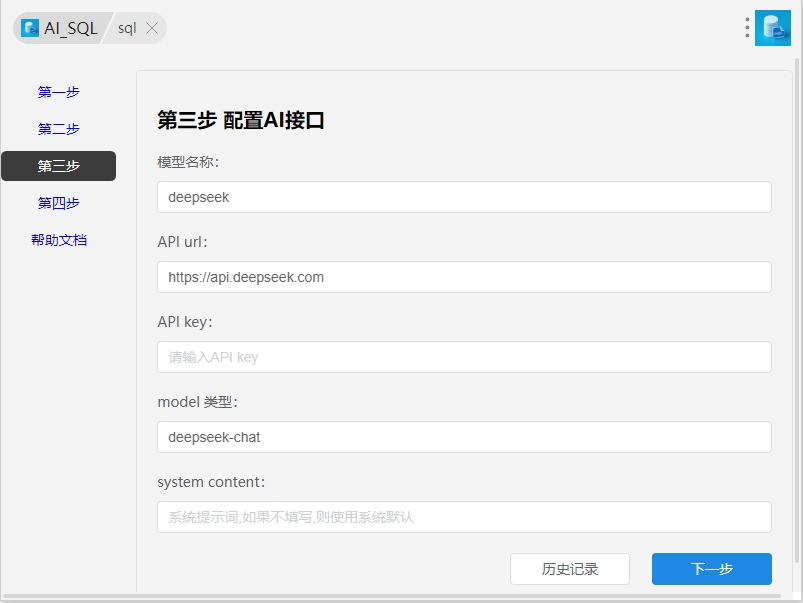Open the 帮助文档 help link
Screen dimensions: 803x603
[59, 240]
